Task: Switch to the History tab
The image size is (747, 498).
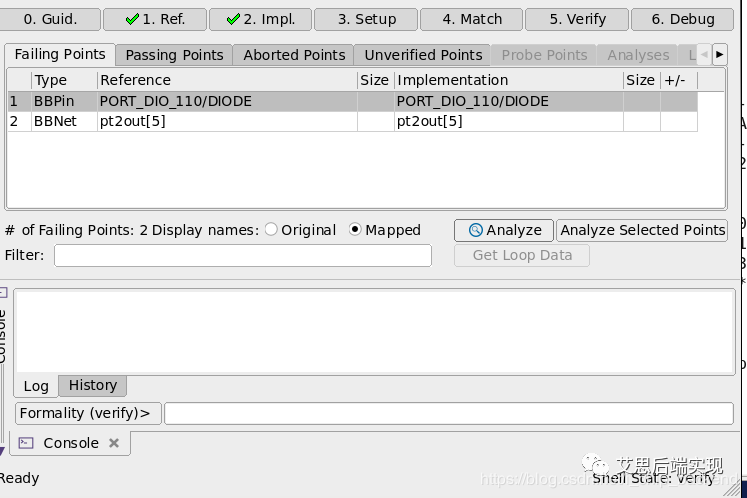Action: click(93, 385)
